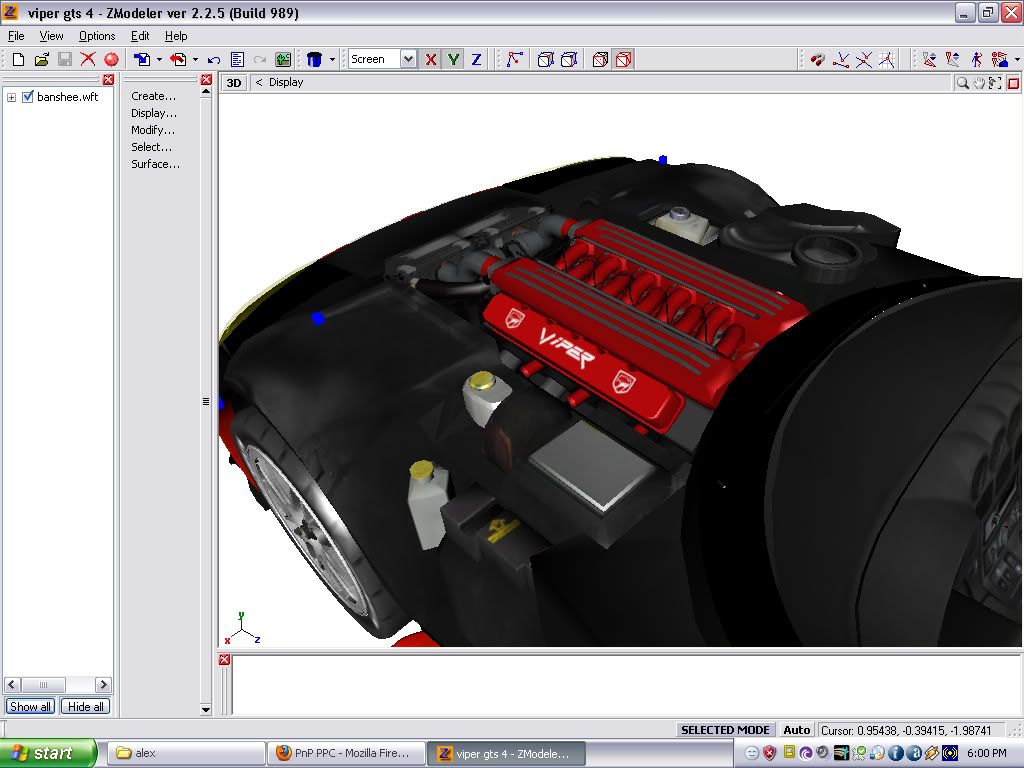Expand the Modify... command group
Image resolution: width=1024 pixels, height=768 pixels.
pos(153,130)
